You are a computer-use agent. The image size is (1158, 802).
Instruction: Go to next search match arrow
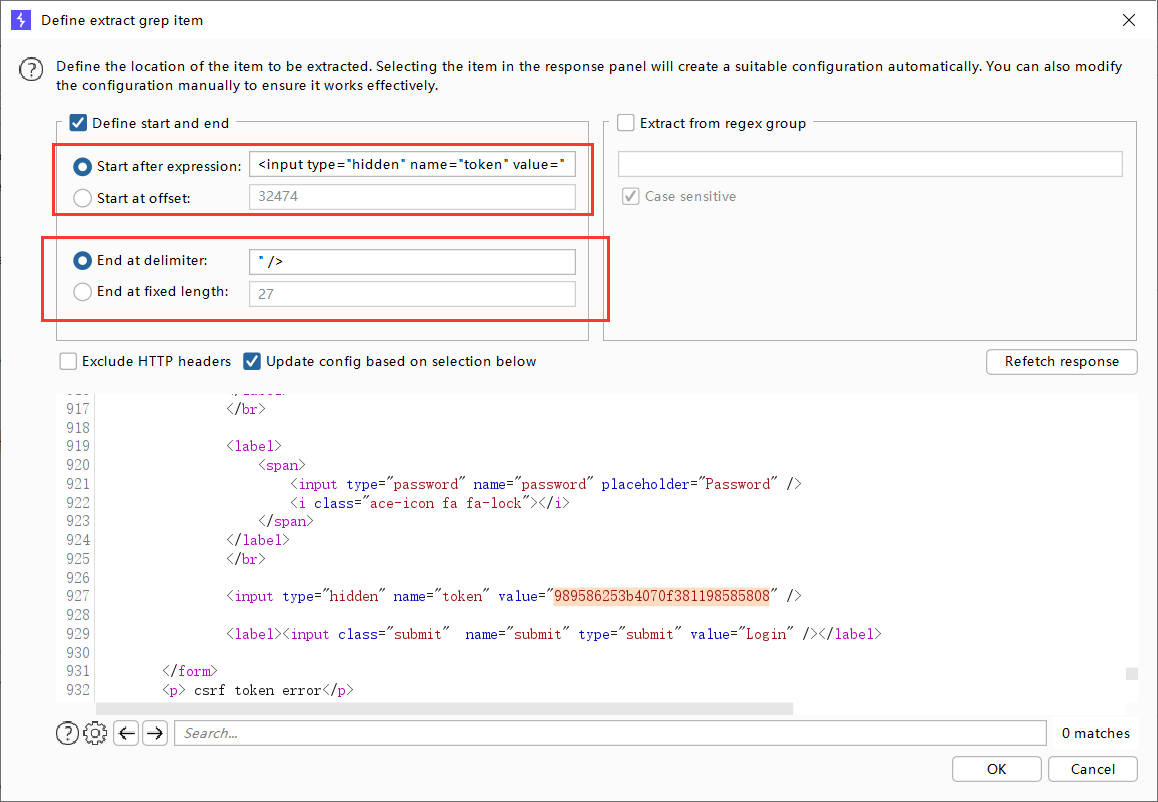click(155, 733)
